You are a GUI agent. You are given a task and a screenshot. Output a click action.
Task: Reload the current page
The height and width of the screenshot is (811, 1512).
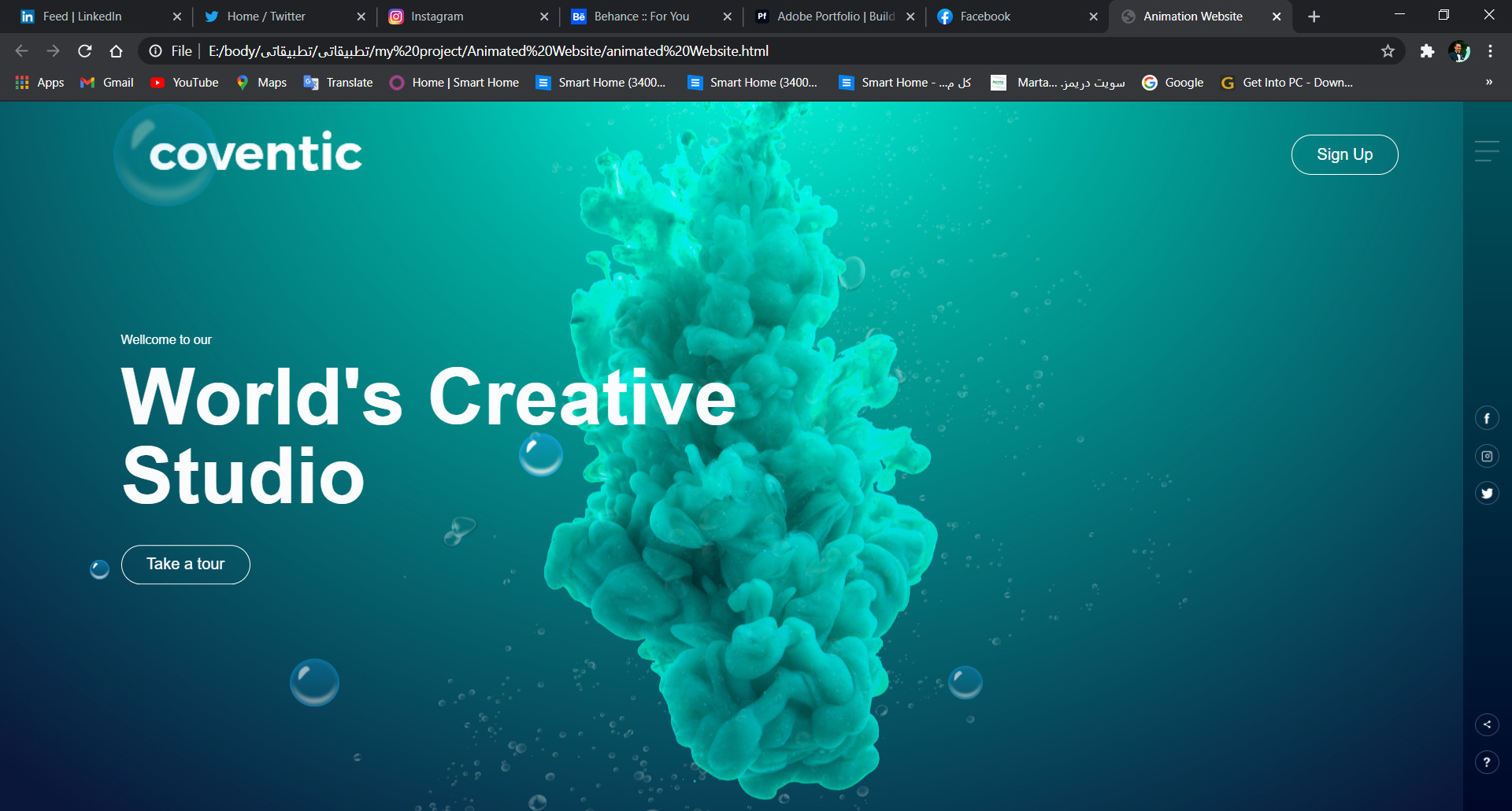point(85,51)
